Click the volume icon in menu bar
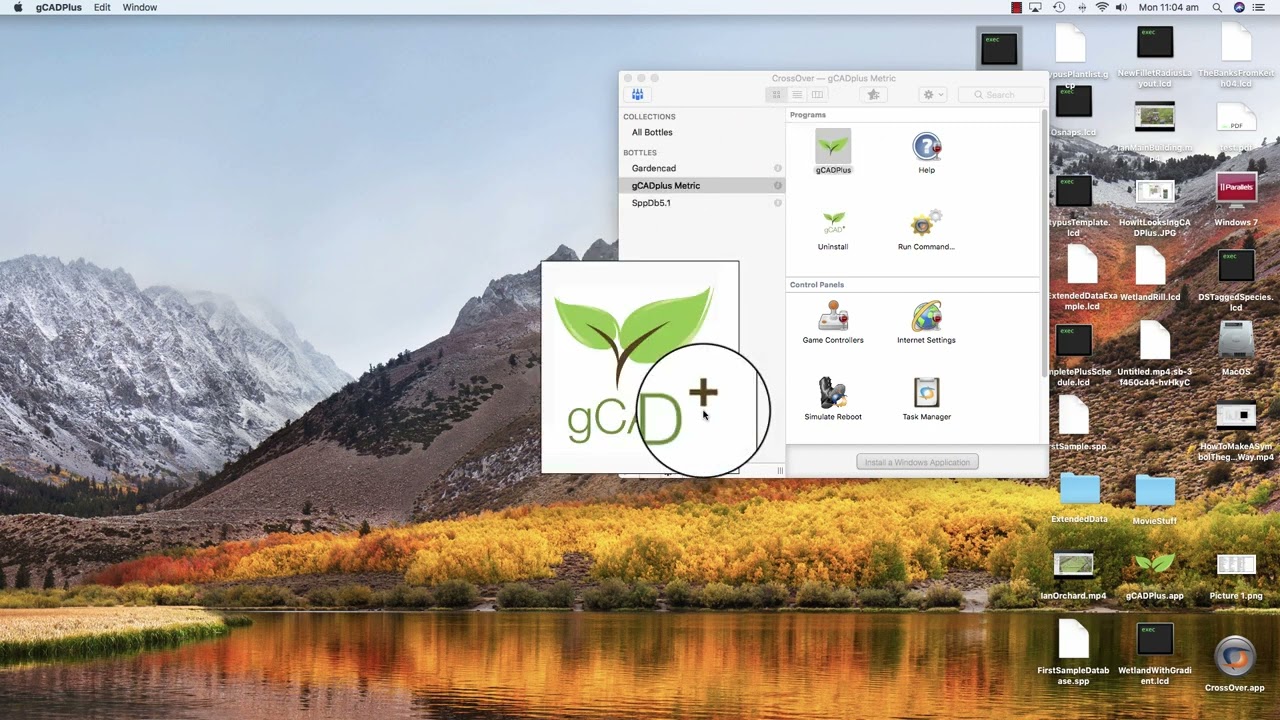Screen dimensions: 1280x720 point(1121,7)
